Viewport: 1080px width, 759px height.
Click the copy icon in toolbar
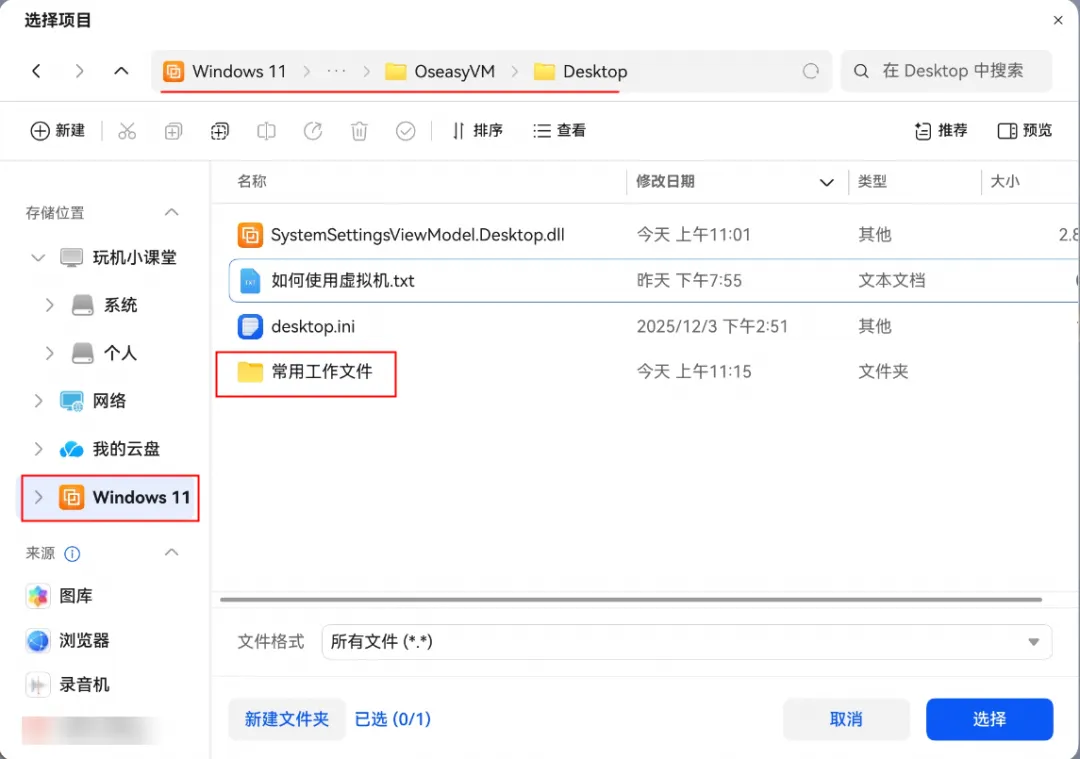tap(174, 131)
